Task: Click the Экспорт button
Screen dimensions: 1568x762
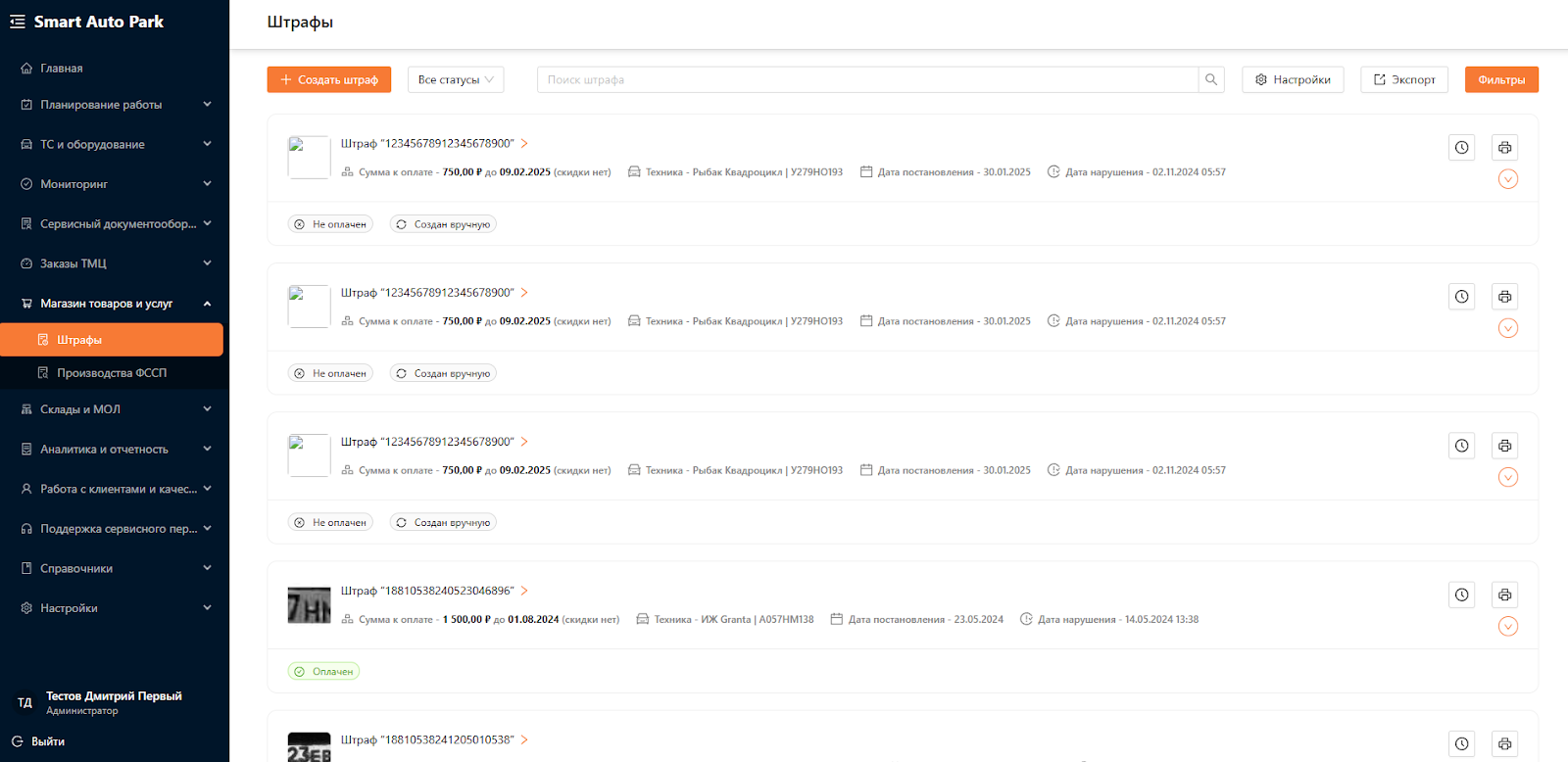Action: pos(1404,79)
